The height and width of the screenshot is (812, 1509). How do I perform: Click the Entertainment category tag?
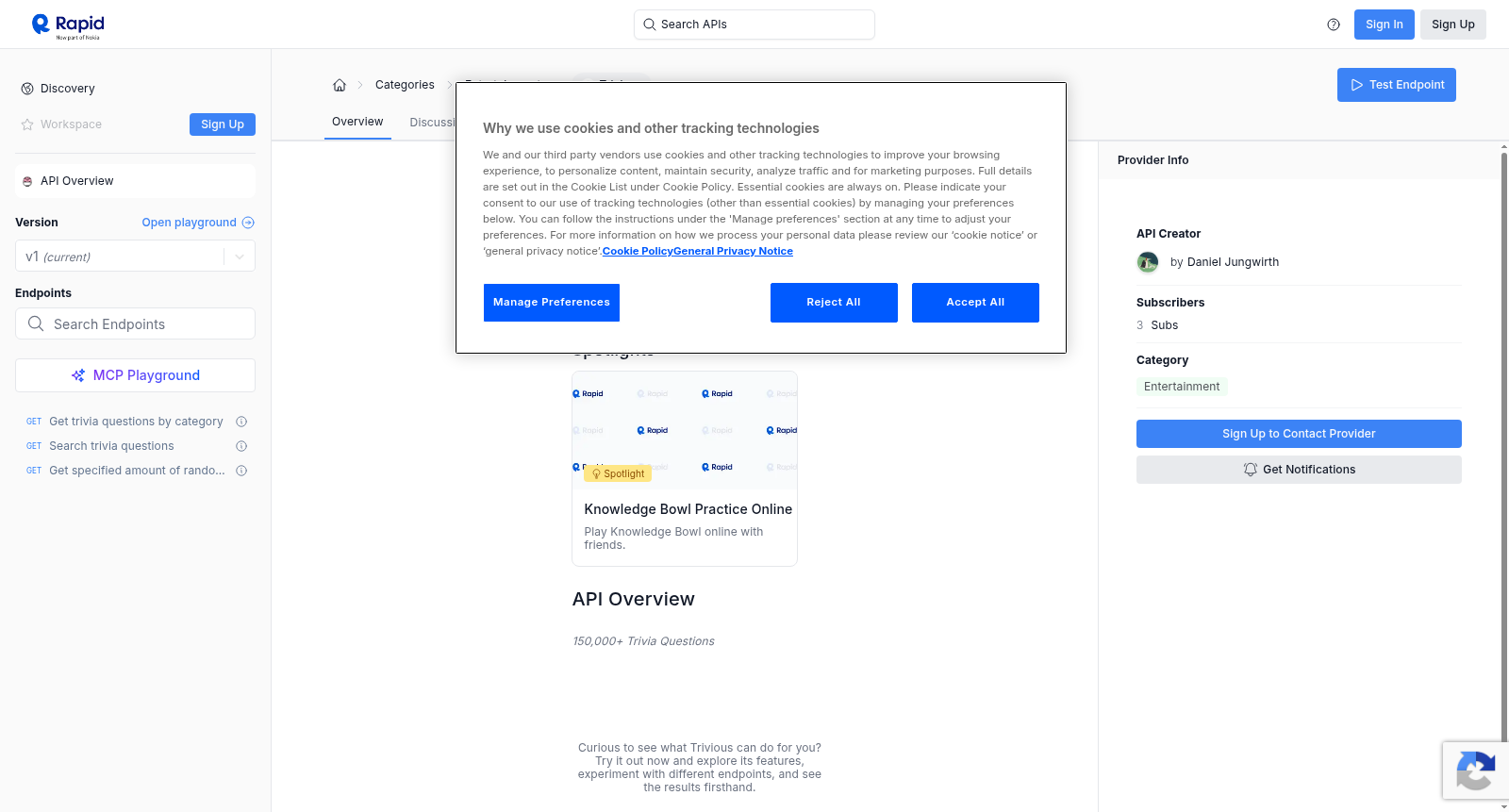tap(1182, 387)
